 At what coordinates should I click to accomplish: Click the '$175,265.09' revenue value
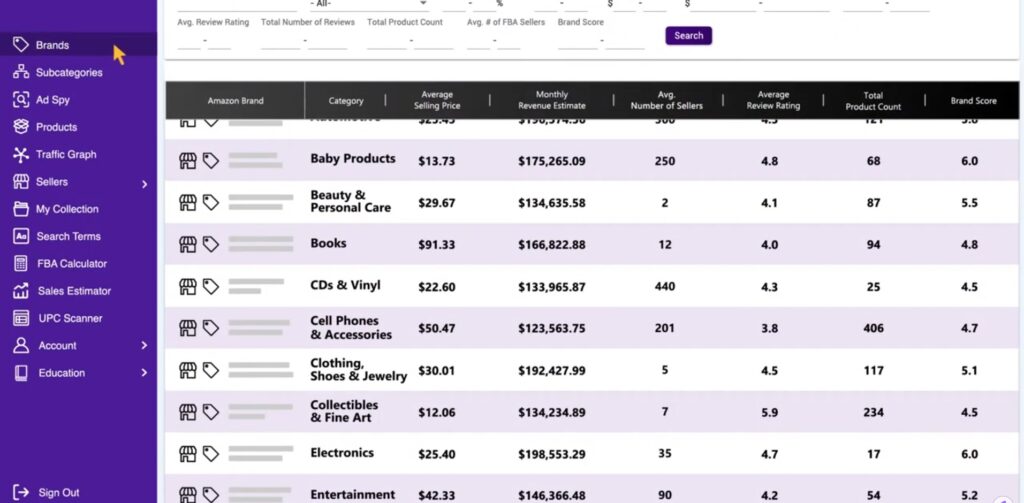pyautogui.click(x=552, y=161)
